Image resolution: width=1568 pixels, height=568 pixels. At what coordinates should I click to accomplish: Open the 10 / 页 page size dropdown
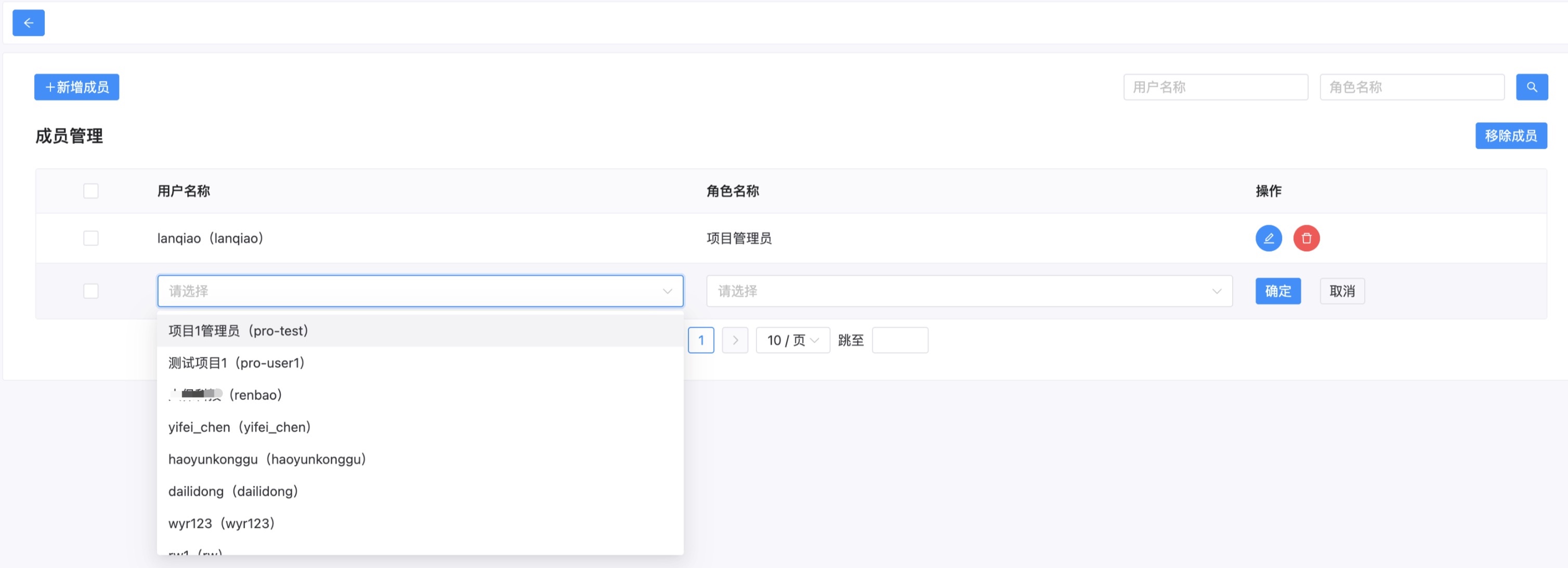coord(792,340)
